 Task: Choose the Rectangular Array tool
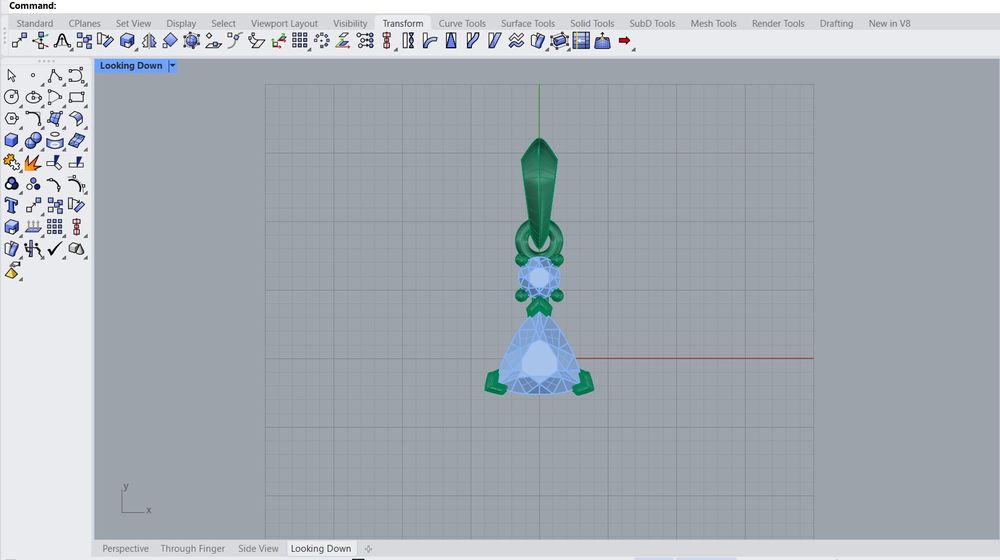(300, 41)
